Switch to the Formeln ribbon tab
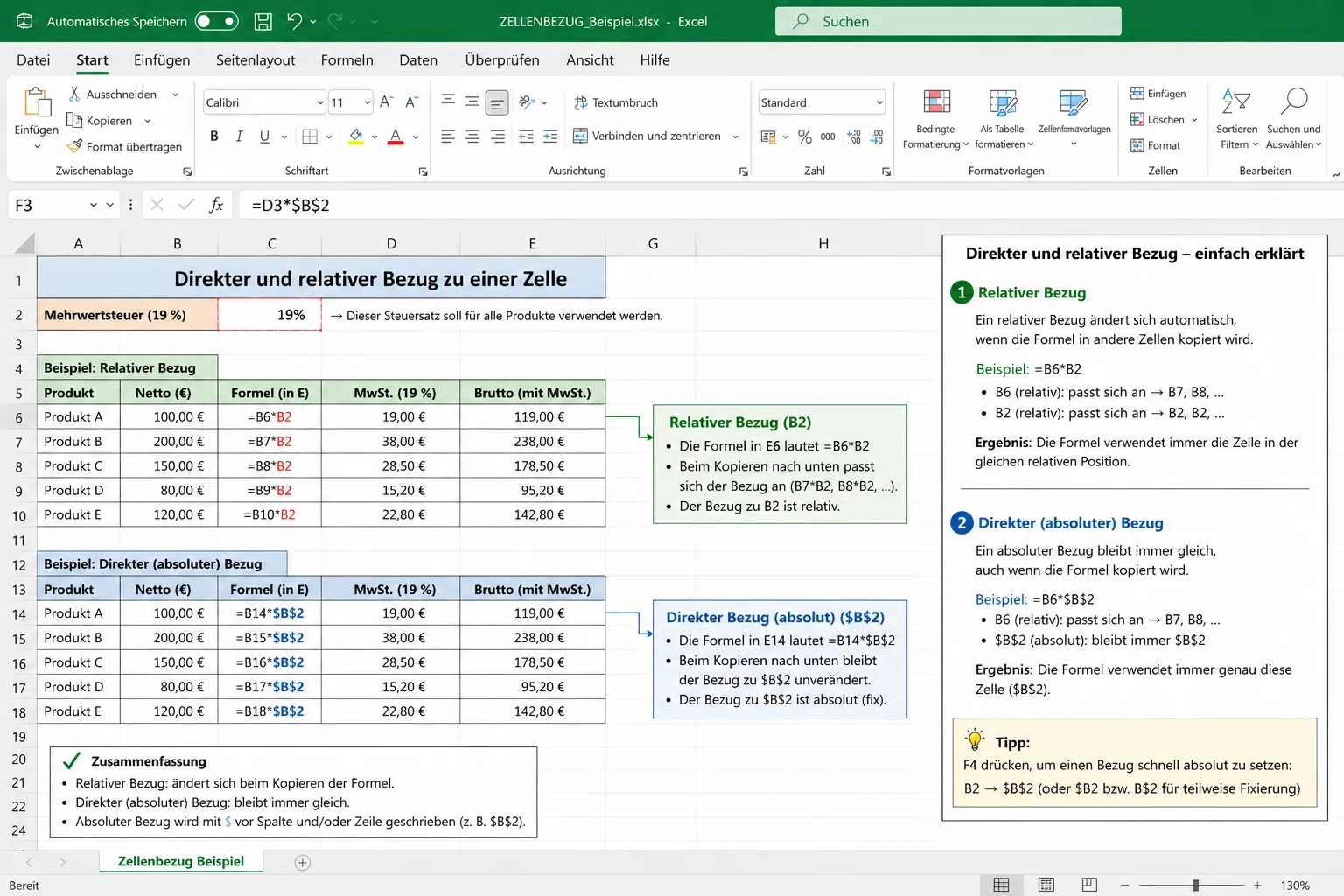The width and height of the screenshot is (1344, 896). coord(346,59)
